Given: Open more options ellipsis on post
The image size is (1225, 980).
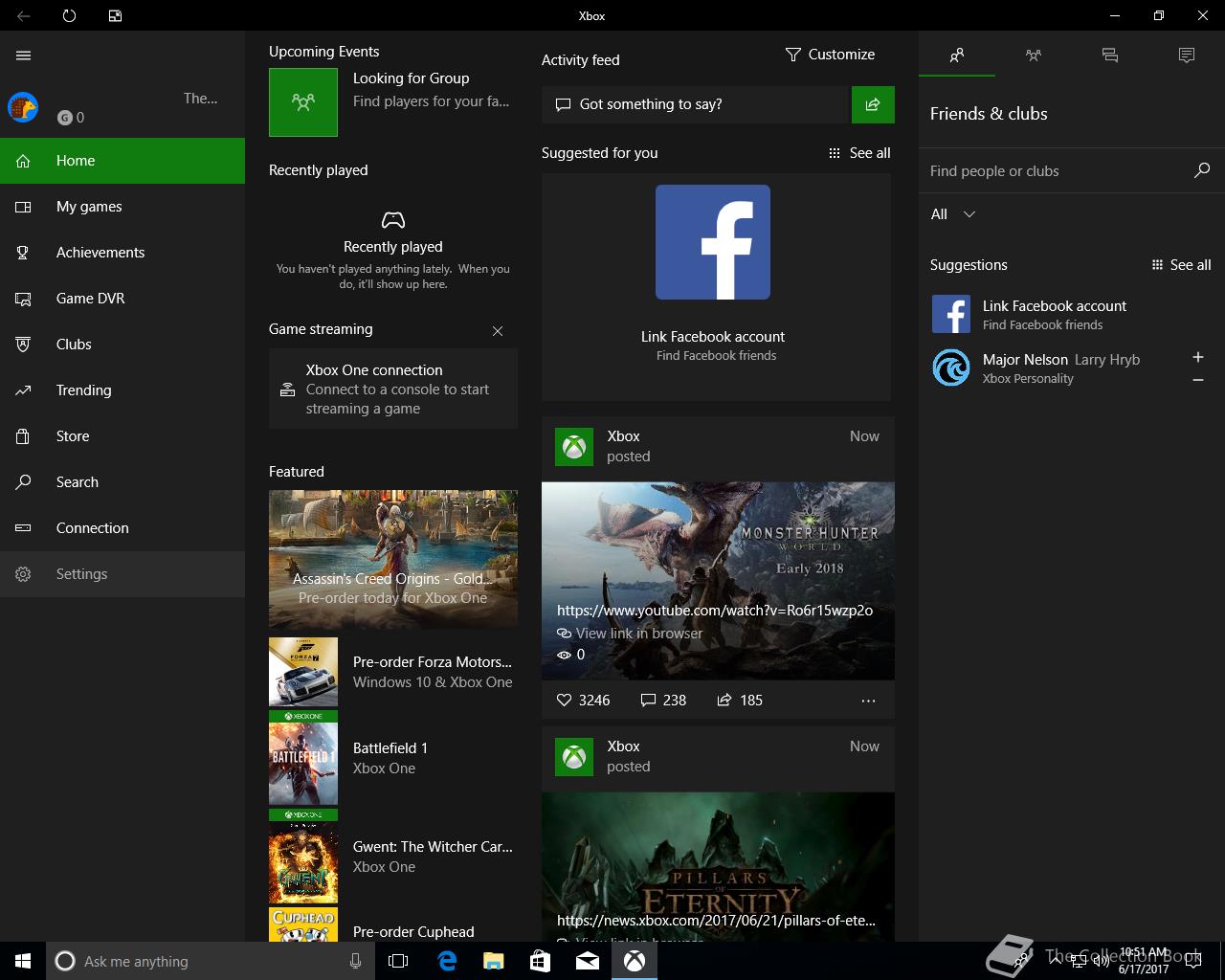Looking at the screenshot, I should point(868,701).
